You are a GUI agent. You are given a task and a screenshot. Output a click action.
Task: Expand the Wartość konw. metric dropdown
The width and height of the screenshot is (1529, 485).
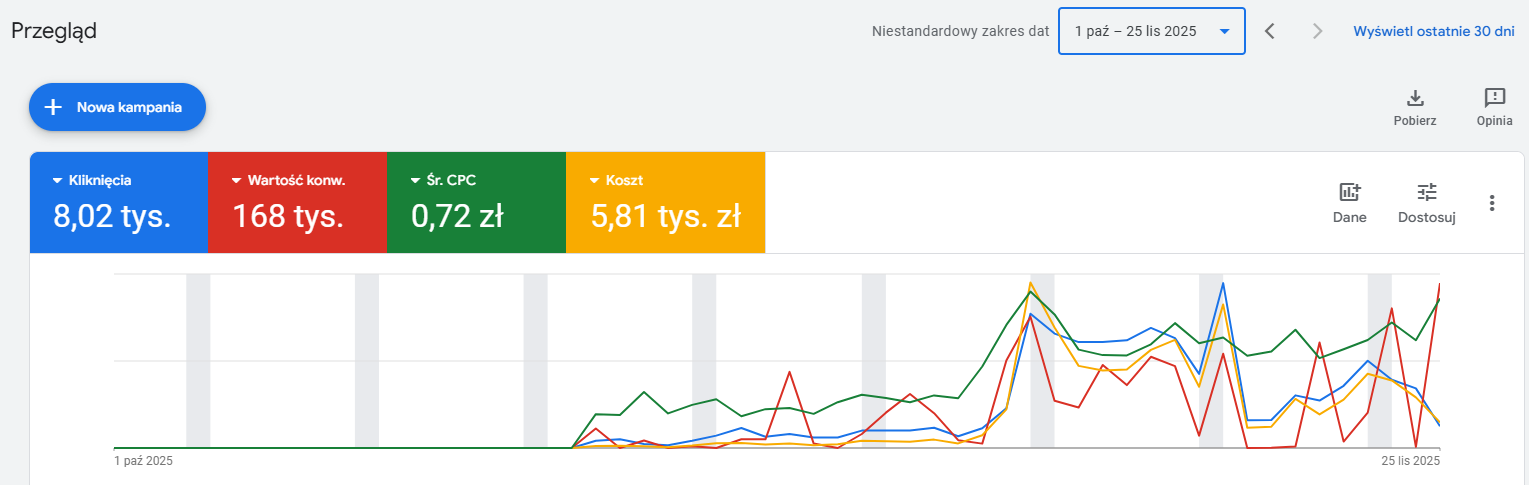click(x=237, y=181)
